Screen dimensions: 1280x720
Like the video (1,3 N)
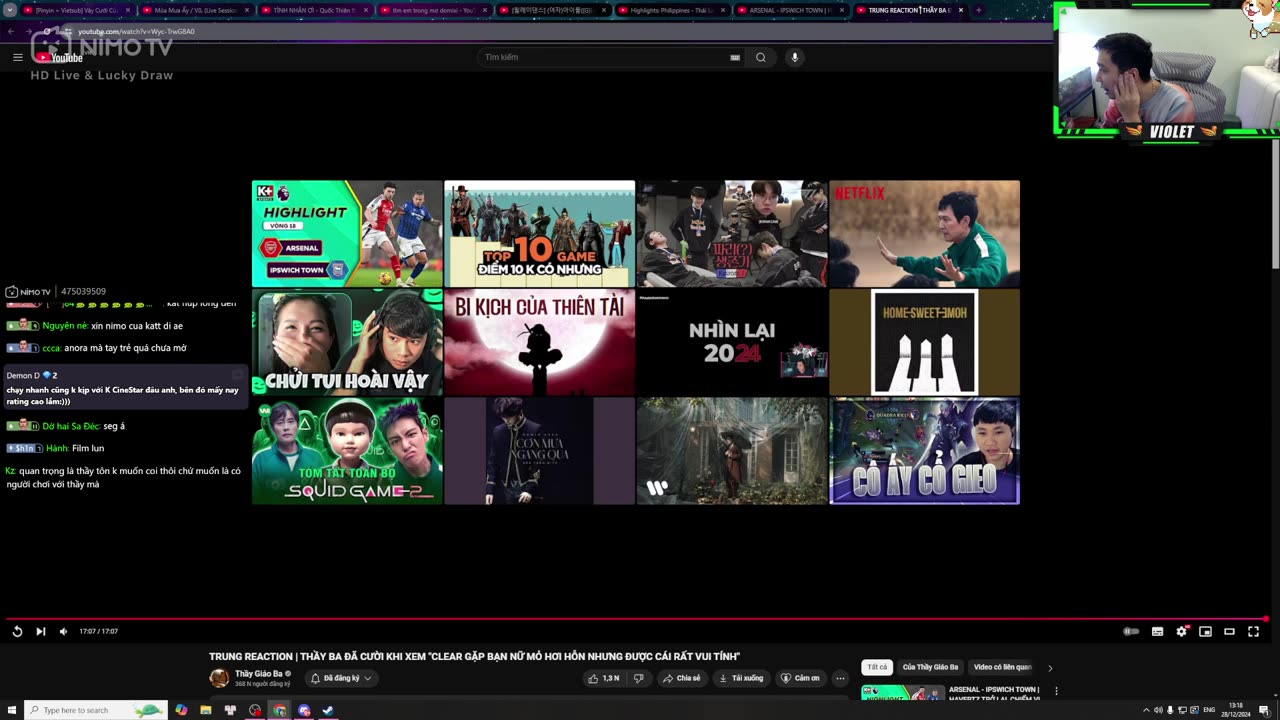pos(604,678)
